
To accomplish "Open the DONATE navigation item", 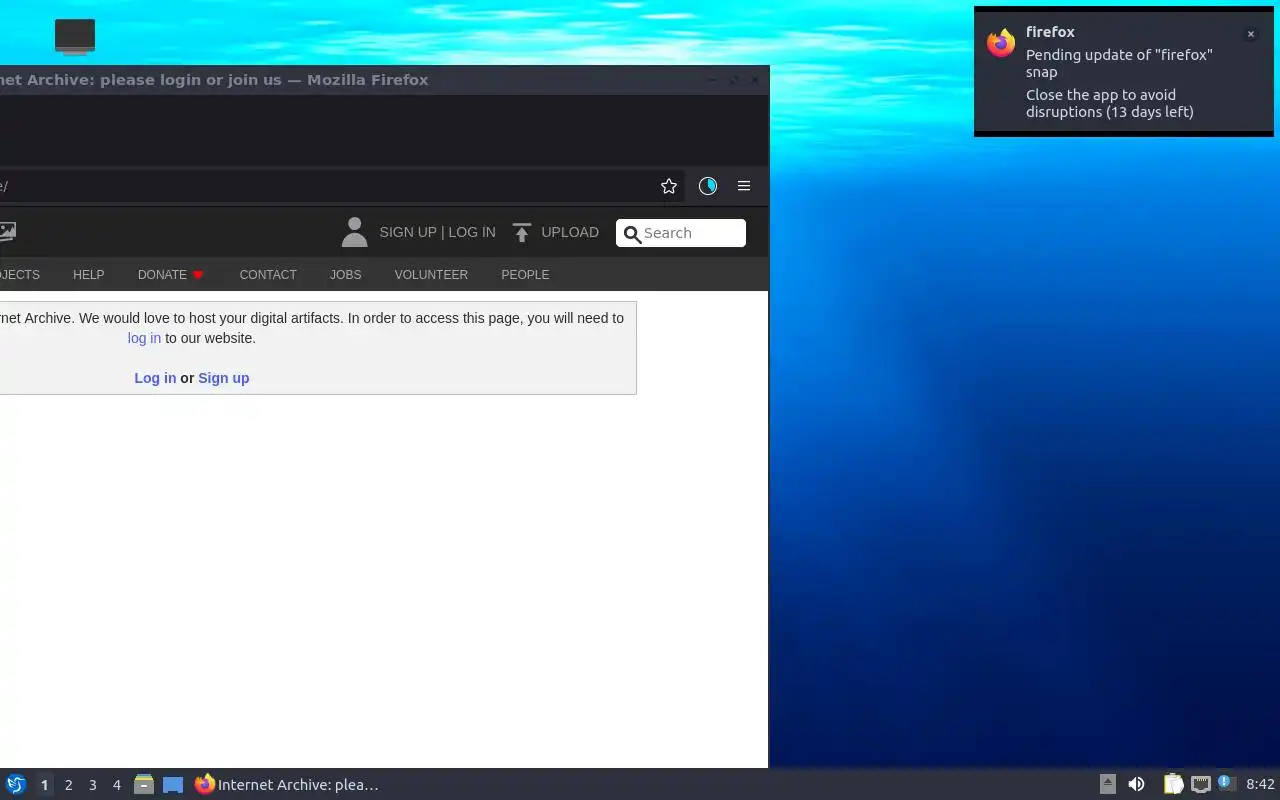I will tap(162, 275).
